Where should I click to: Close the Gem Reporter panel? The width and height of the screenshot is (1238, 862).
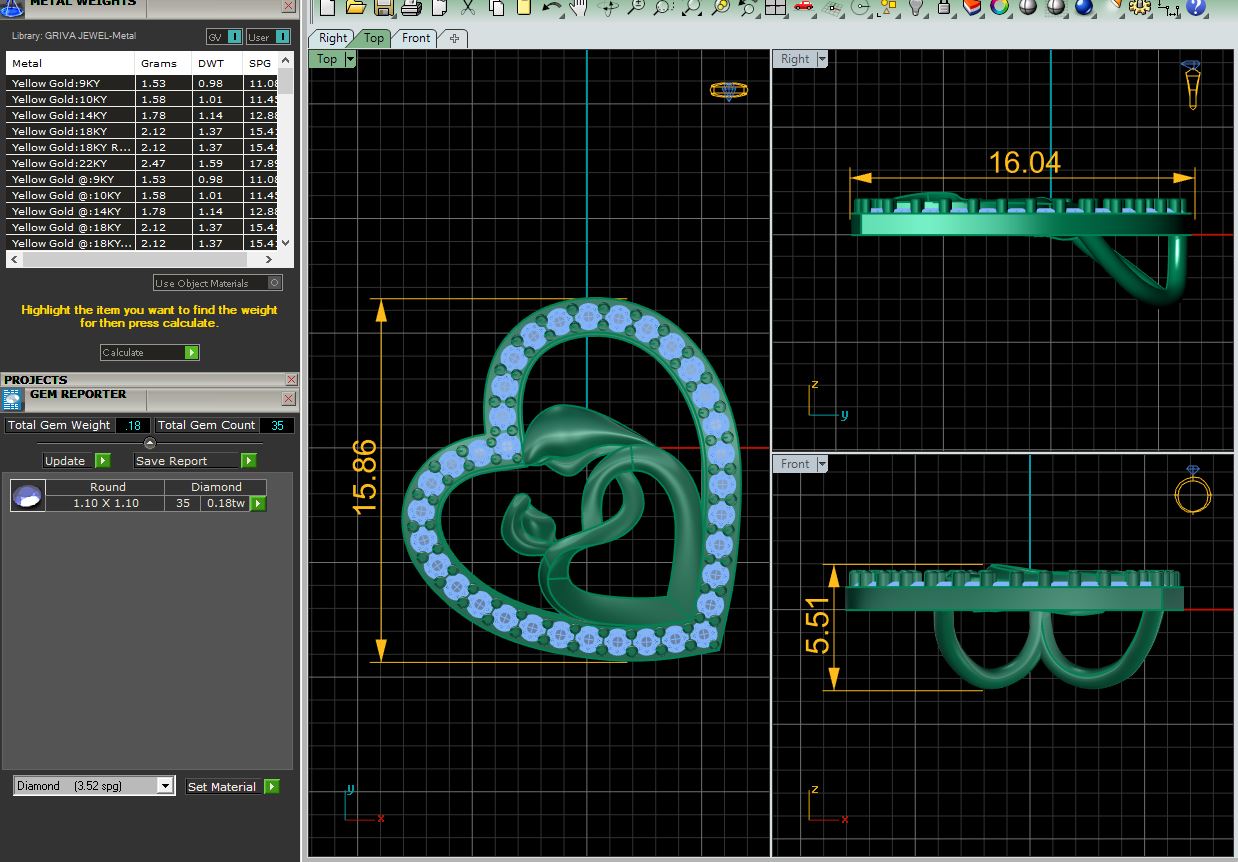click(289, 399)
